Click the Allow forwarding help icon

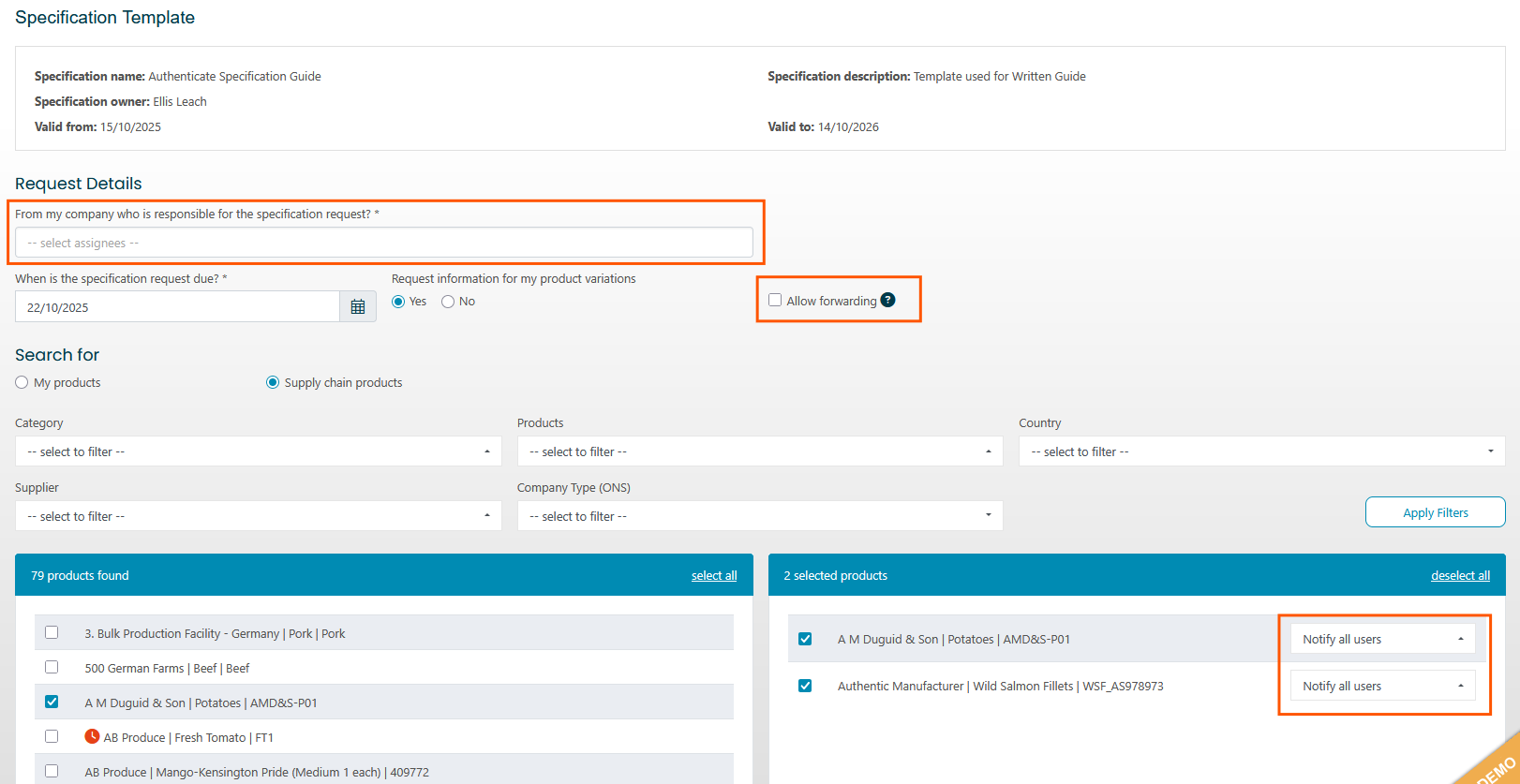tap(887, 300)
